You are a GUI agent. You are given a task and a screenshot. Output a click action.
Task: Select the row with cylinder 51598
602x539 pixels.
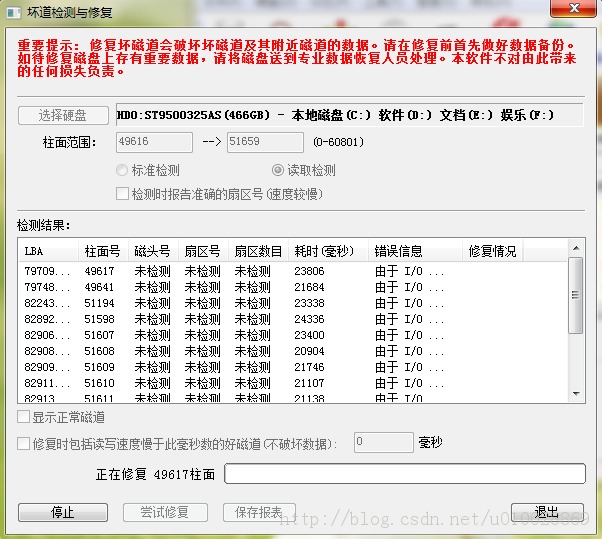293,319
